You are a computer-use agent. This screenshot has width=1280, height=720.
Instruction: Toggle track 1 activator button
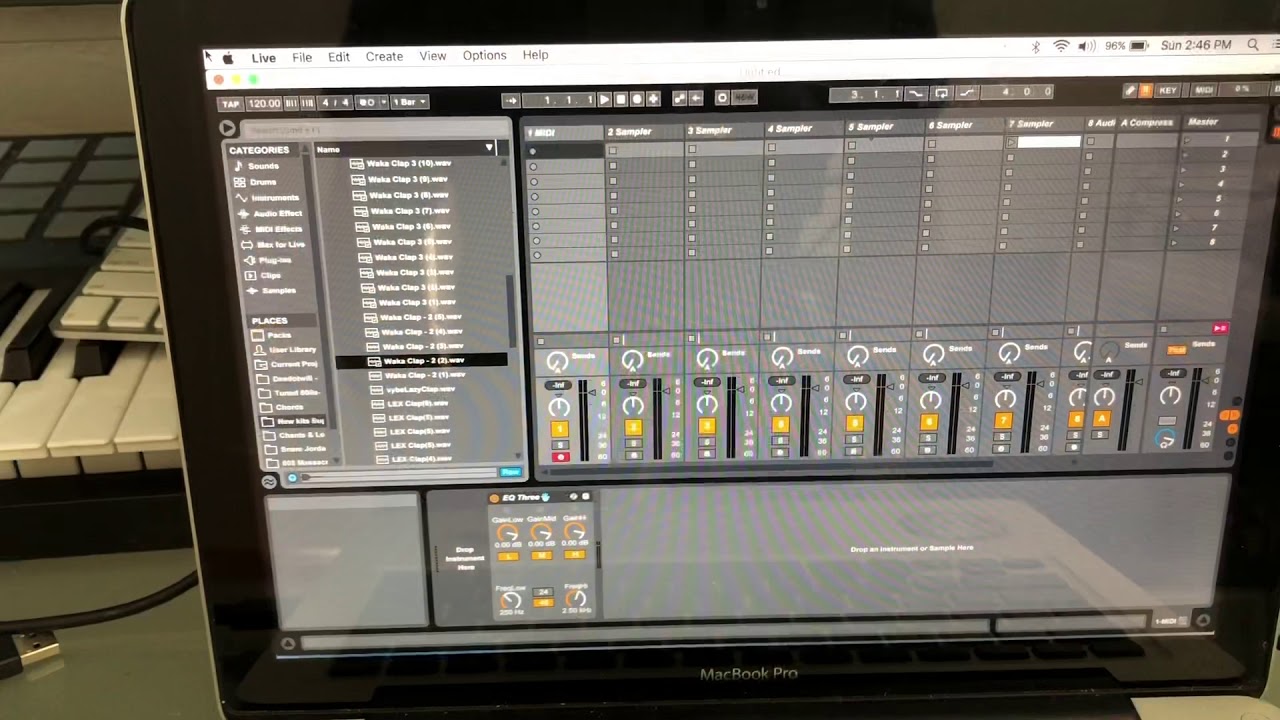559,429
